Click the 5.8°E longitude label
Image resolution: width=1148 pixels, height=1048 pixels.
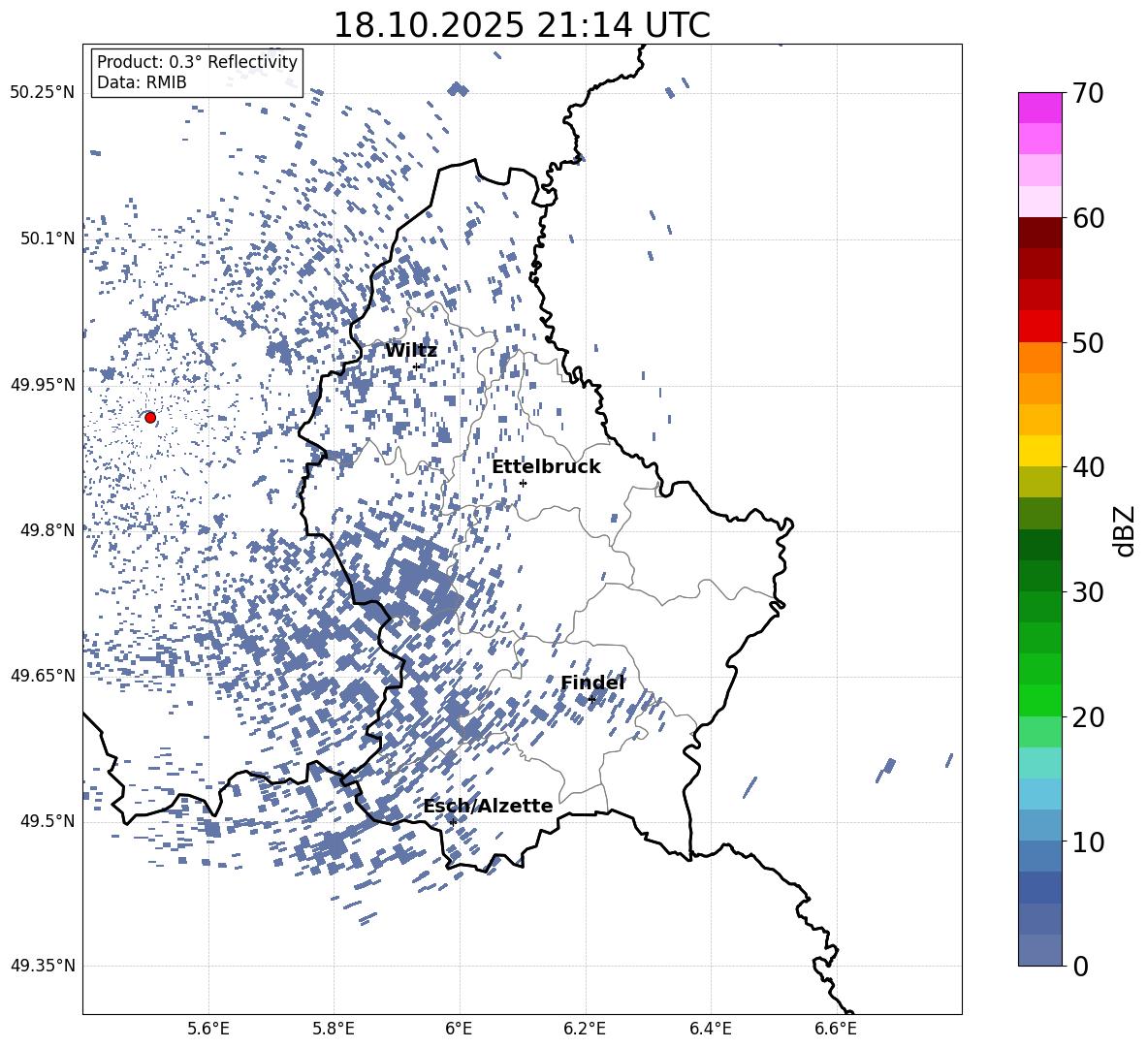pos(334,1029)
